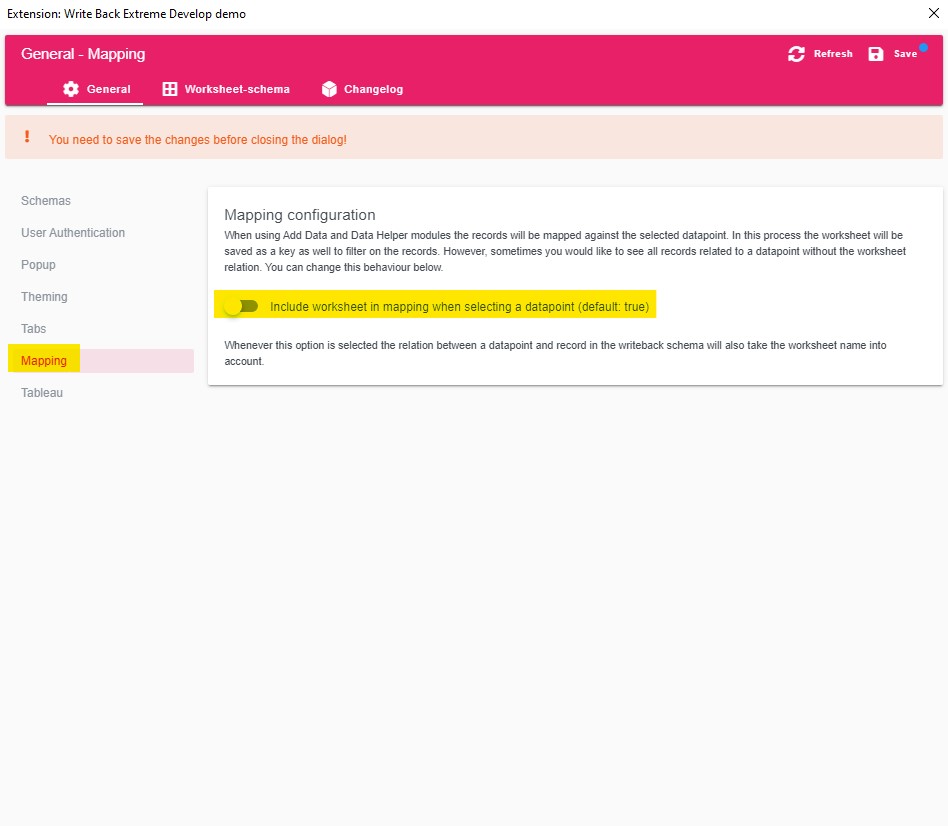Switch to the Worksheet-schema tab
The height and width of the screenshot is (826, 948).
coord(226,89)
